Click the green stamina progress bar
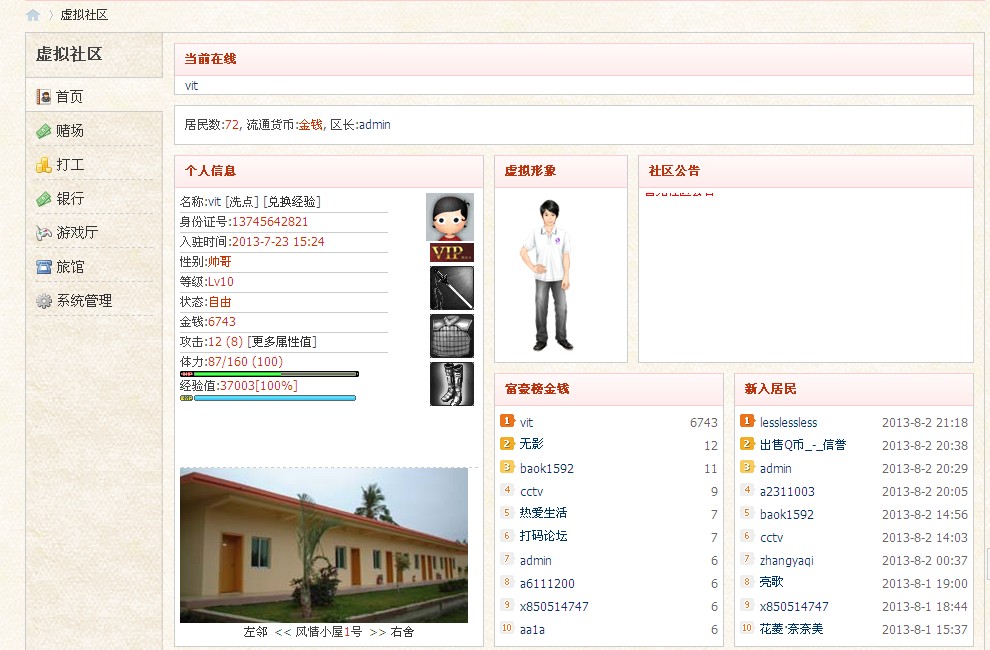Image resolution: width=990 pixels, height=650 pixels. 269,374
